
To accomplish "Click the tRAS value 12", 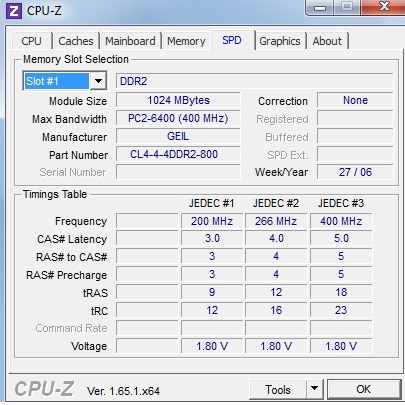I will point(276,292).
